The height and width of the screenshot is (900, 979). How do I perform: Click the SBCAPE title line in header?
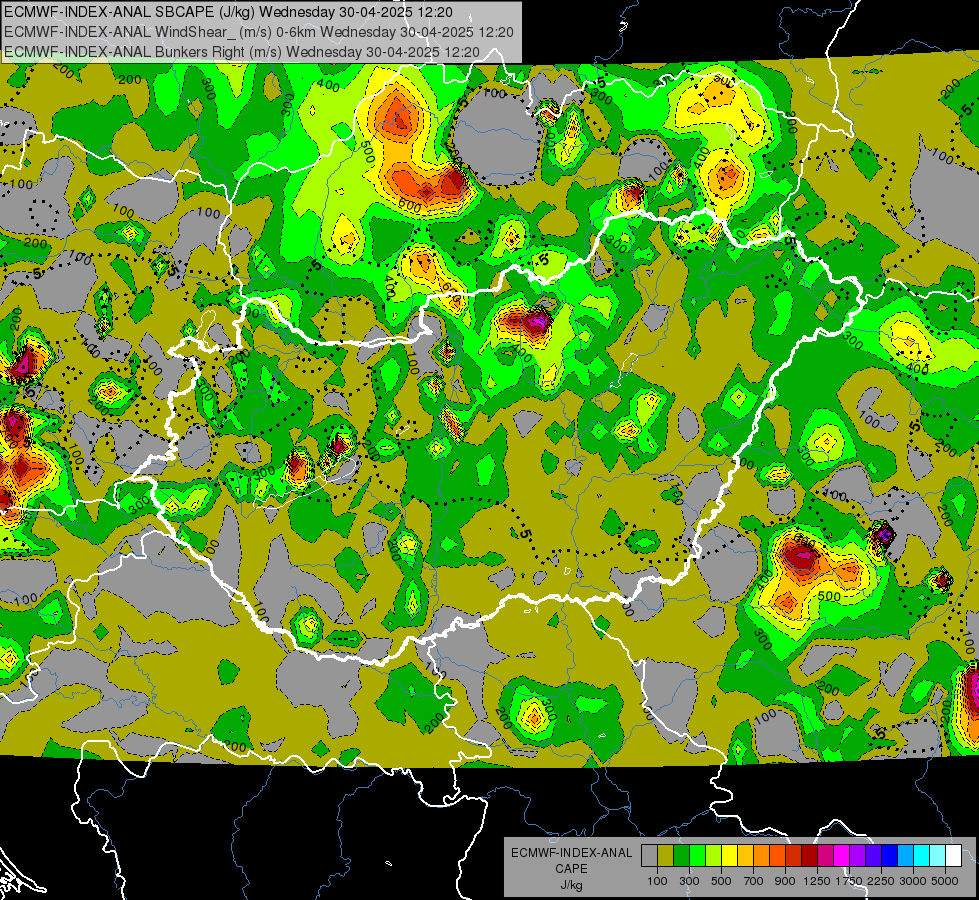pyautogui.click(x=229, y=12)
